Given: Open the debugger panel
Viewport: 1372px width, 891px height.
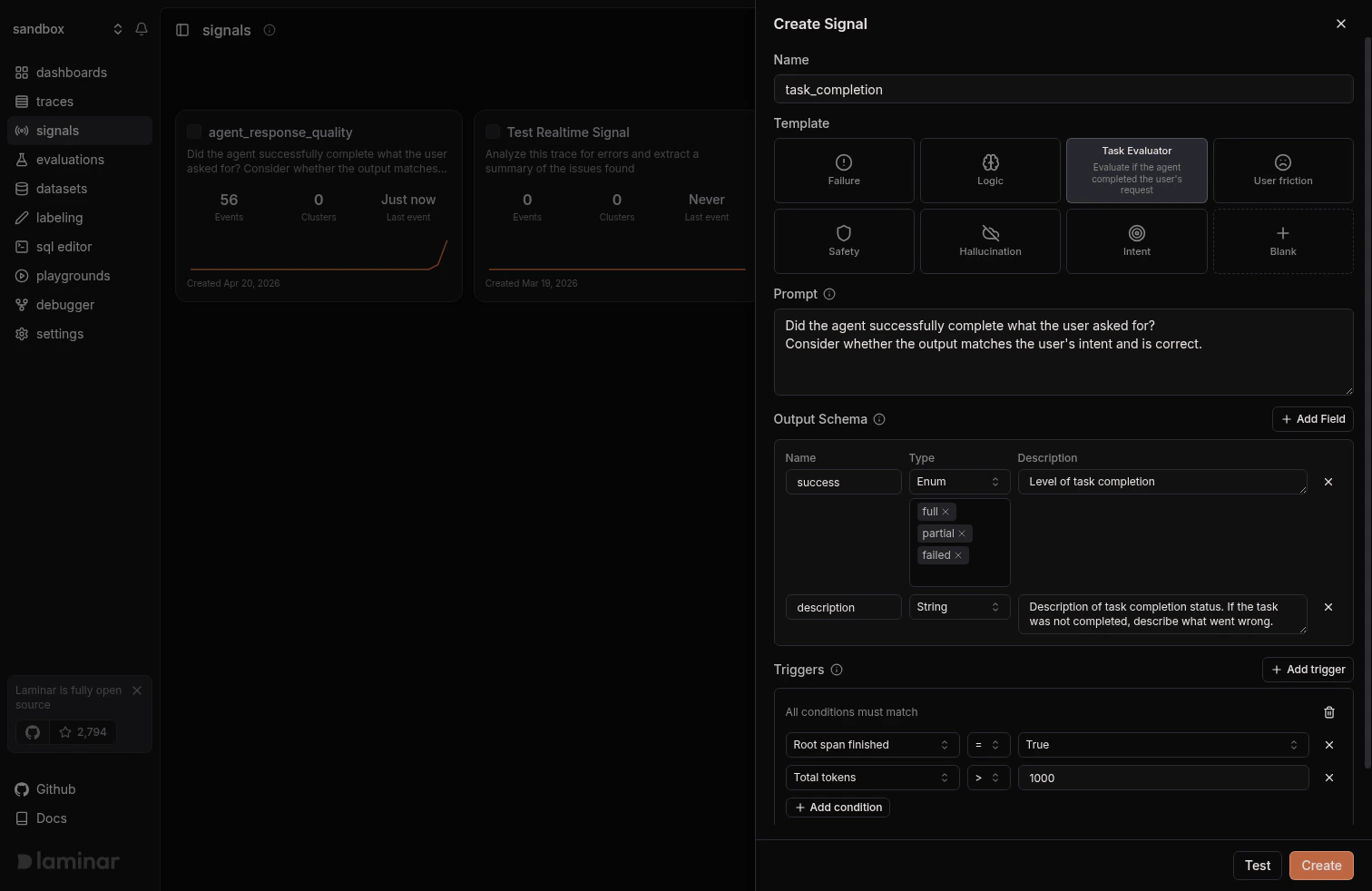Looking at the screenshot, I should click(x=64, y=304).
